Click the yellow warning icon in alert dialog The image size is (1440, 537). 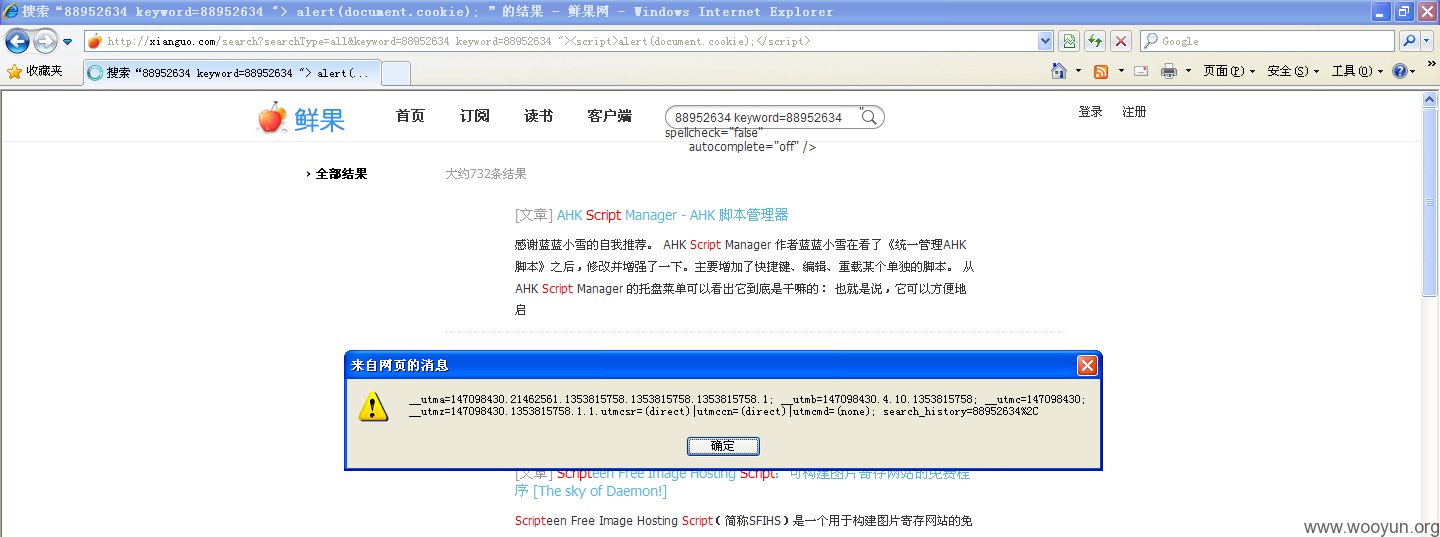tap(374, 405)
